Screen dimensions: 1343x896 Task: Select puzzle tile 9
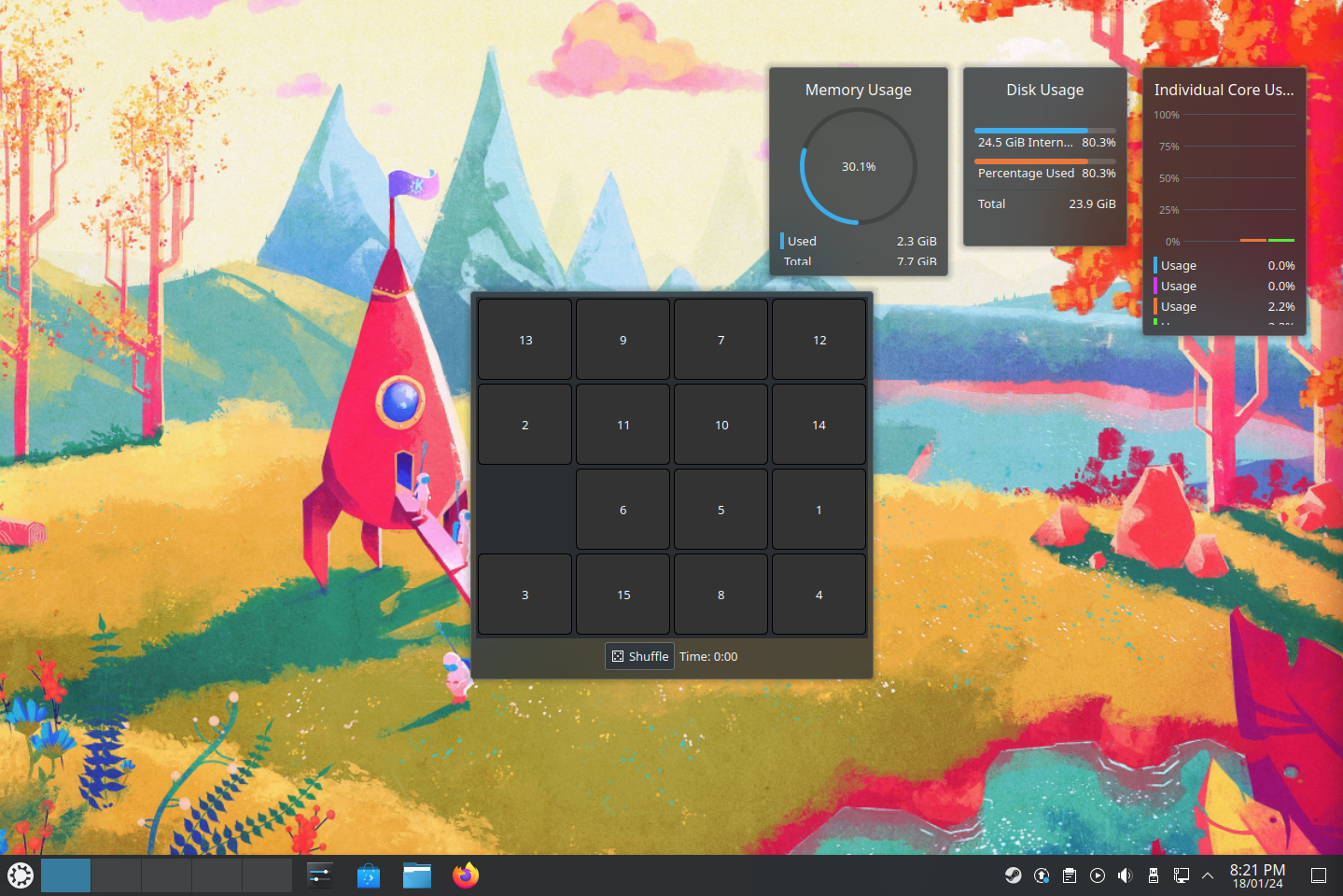(623, 340)
